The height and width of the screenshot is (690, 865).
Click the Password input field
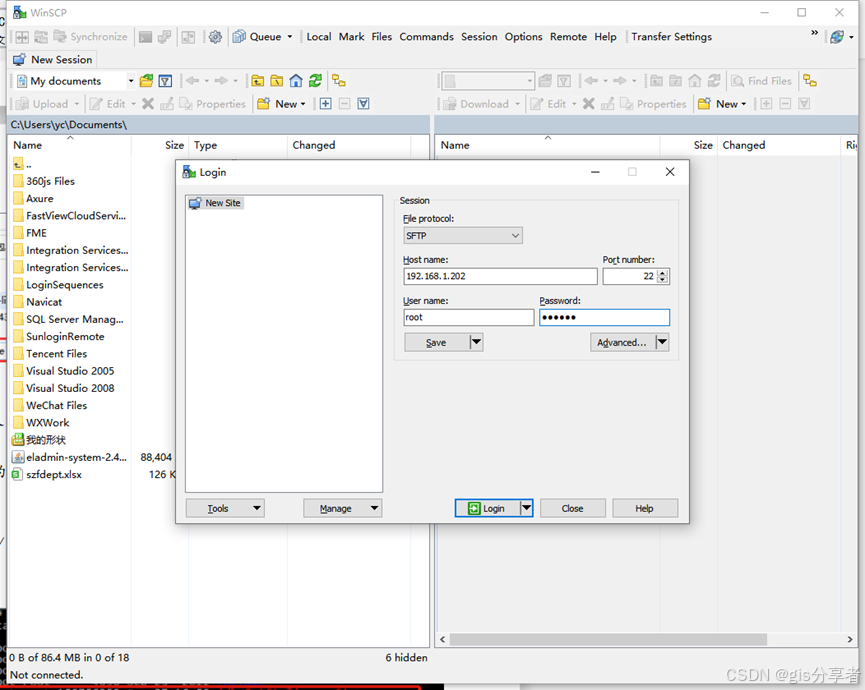tap(605, 317)
